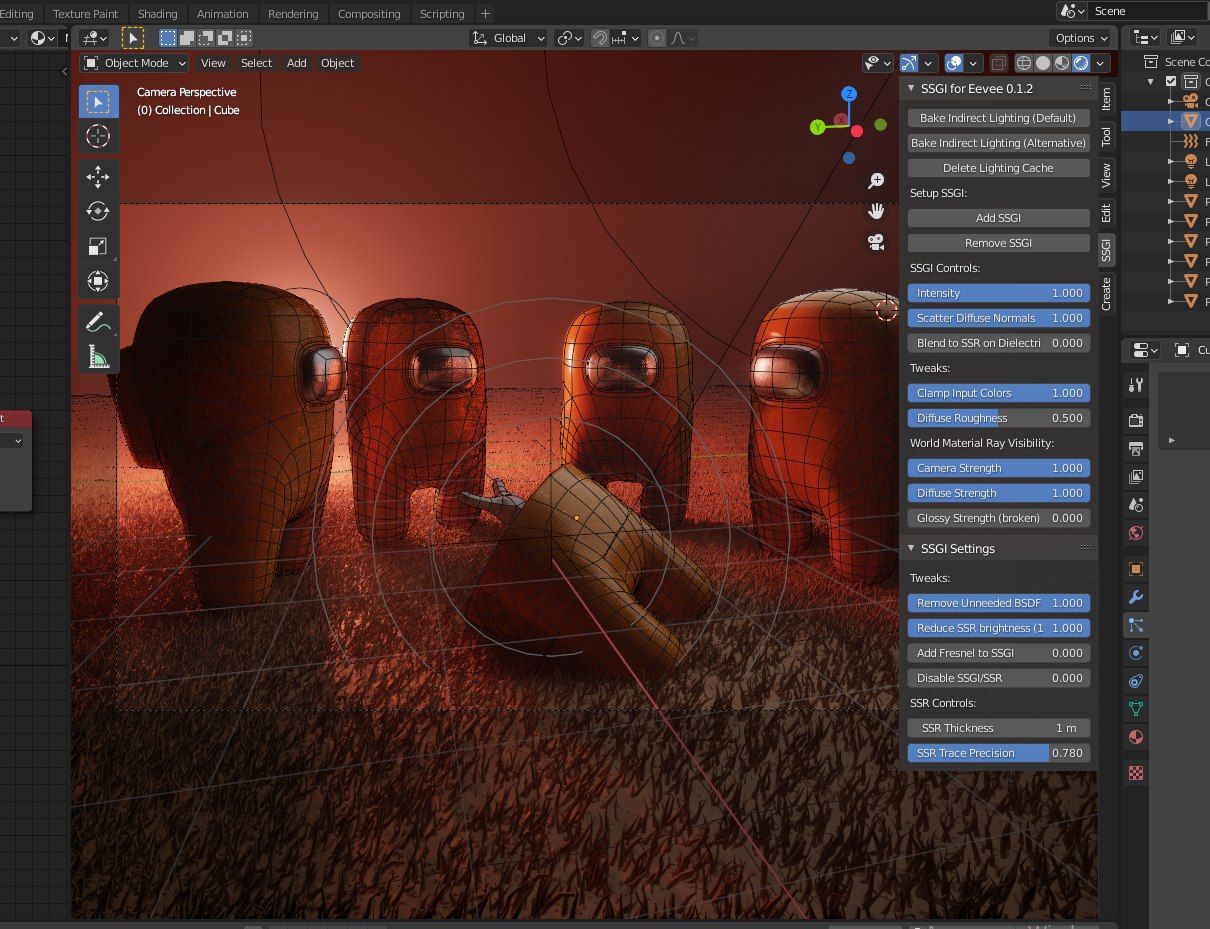The width and height of the screenshot is (1210, 929).
Task: Open Texture properties checker tab
Action: click(x=1135, y=772)
